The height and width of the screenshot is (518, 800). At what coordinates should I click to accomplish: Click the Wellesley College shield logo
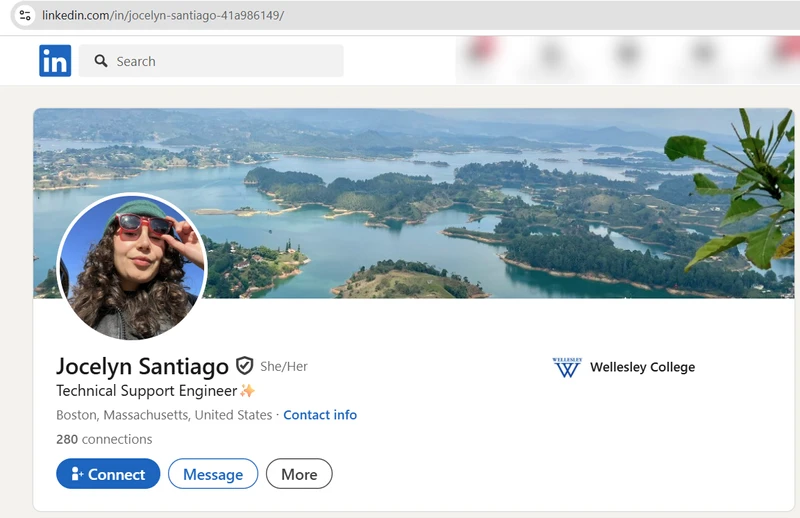click(x=567, y=367)
